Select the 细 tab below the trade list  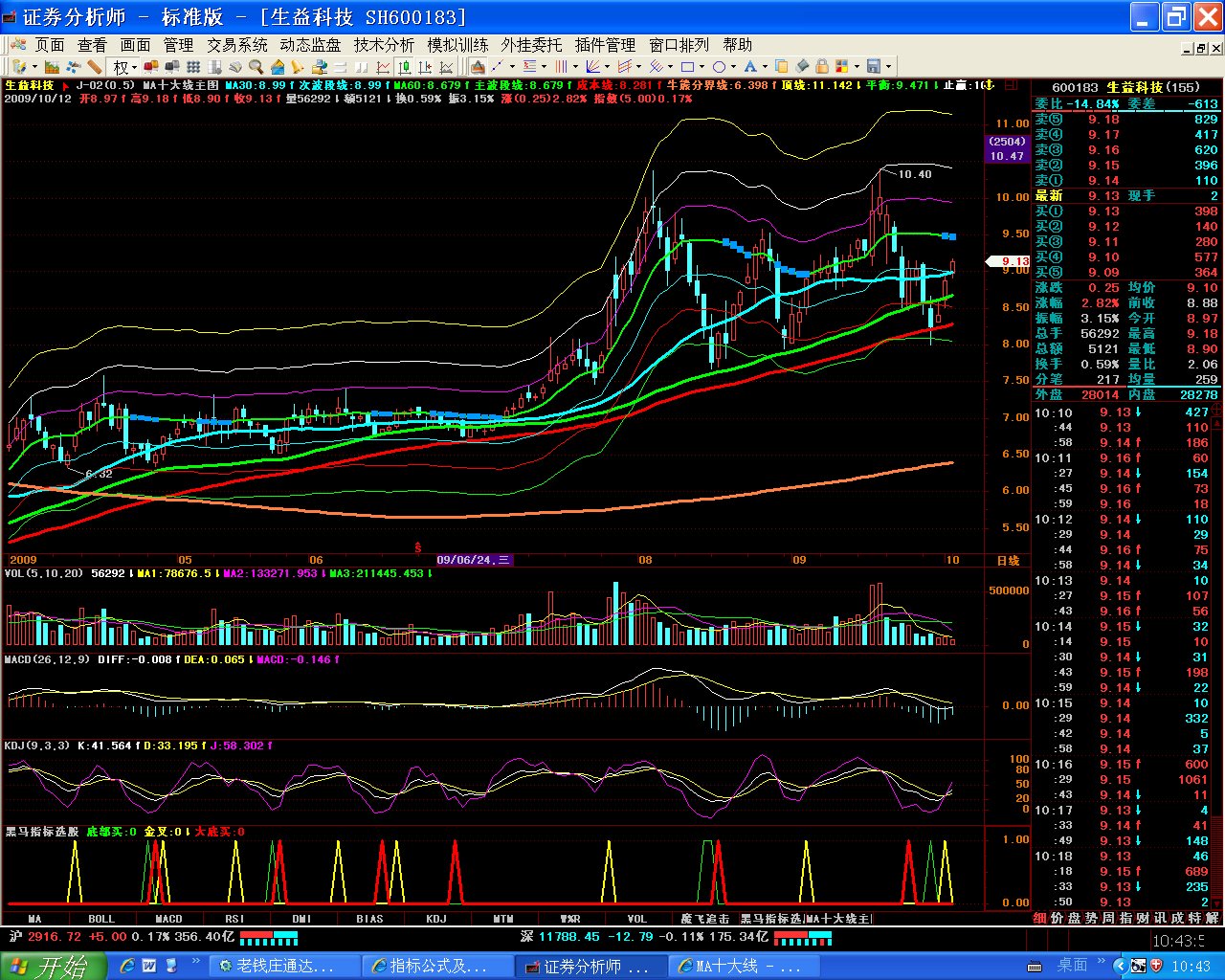[1040, 918]
